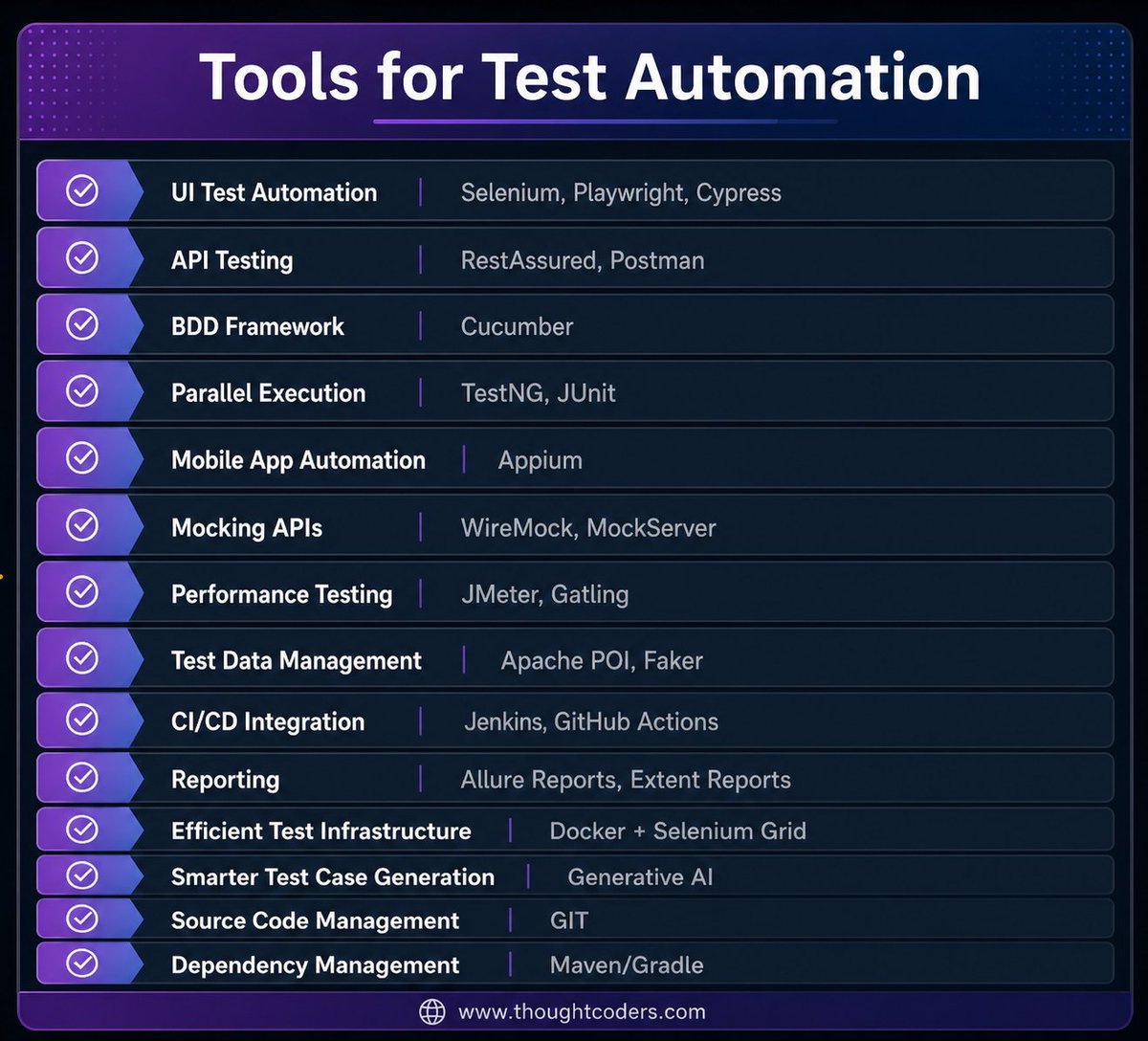Click the 'Docker + Selenium Grid' text

pyautogui.click(x=677, y=831)
